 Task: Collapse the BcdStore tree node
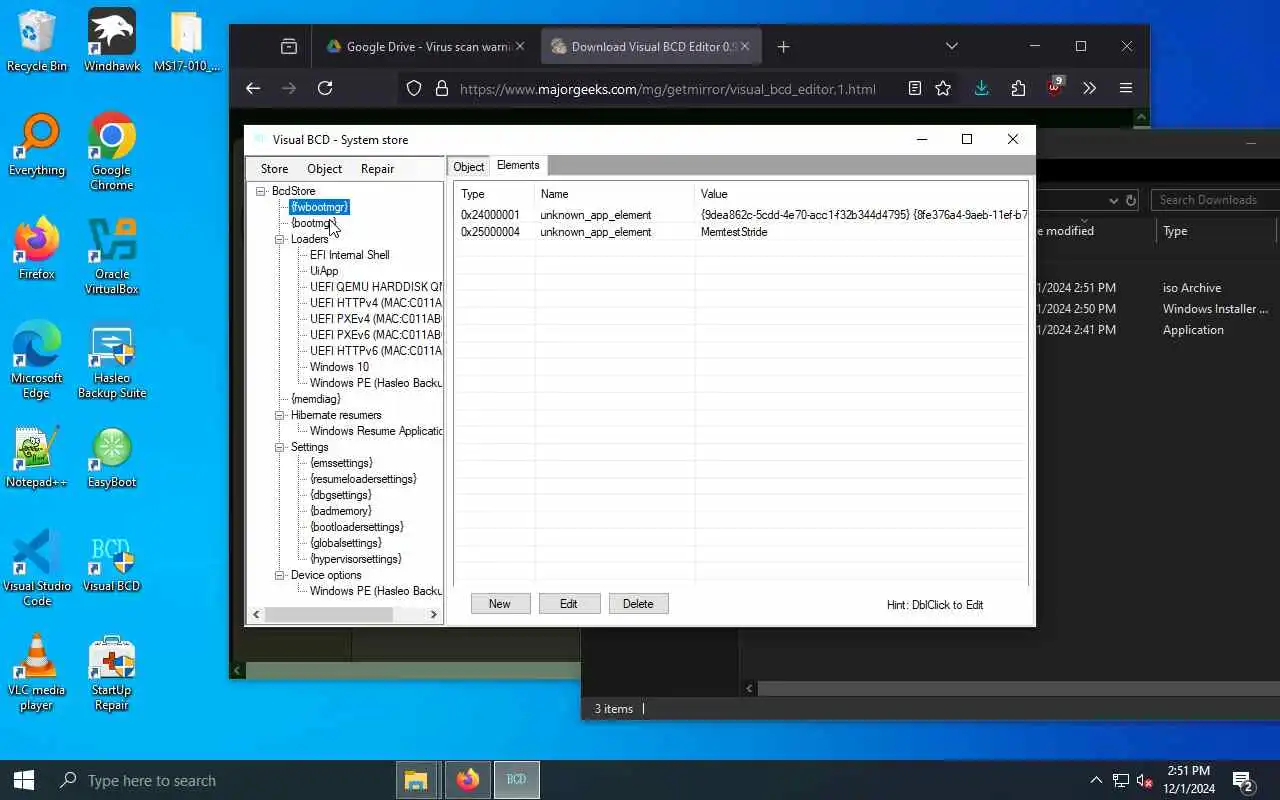pos(261,191)
